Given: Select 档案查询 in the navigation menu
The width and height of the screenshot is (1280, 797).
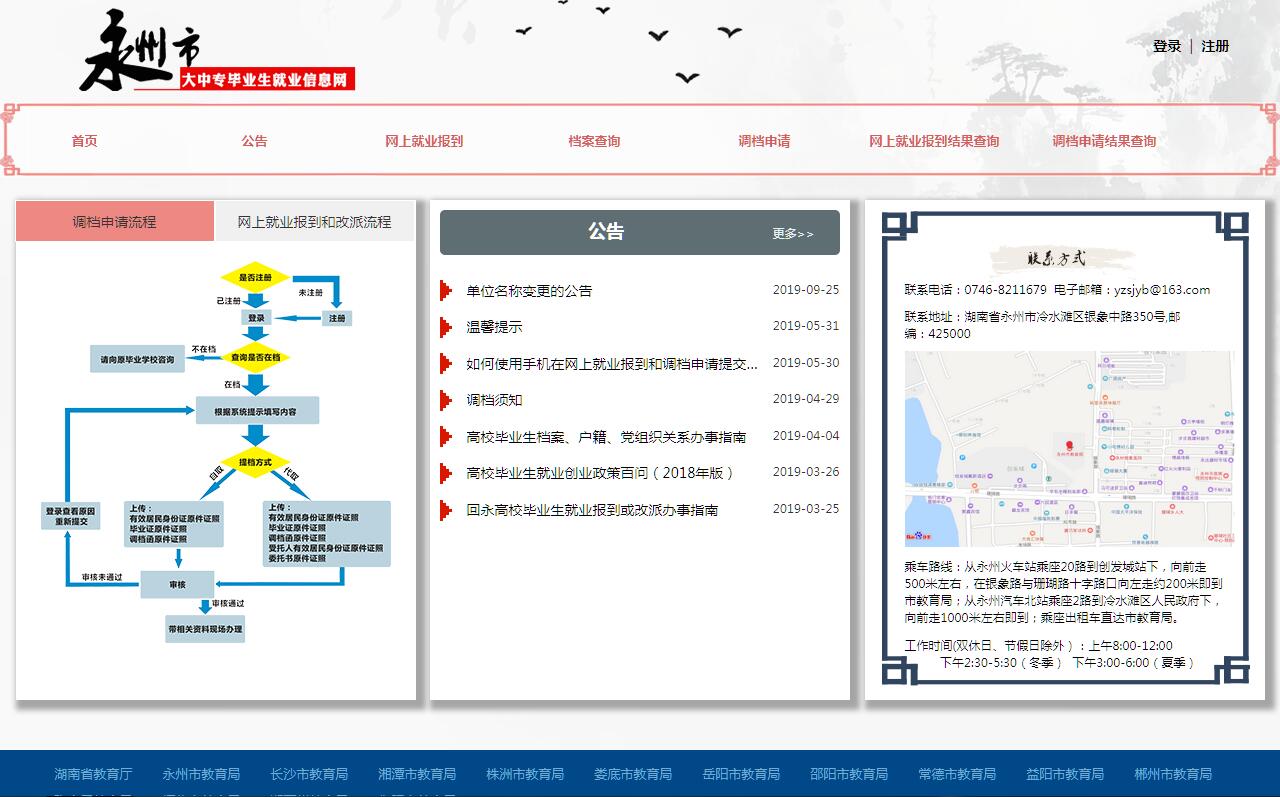Looking at the screenshot, I should click(594, 141).
